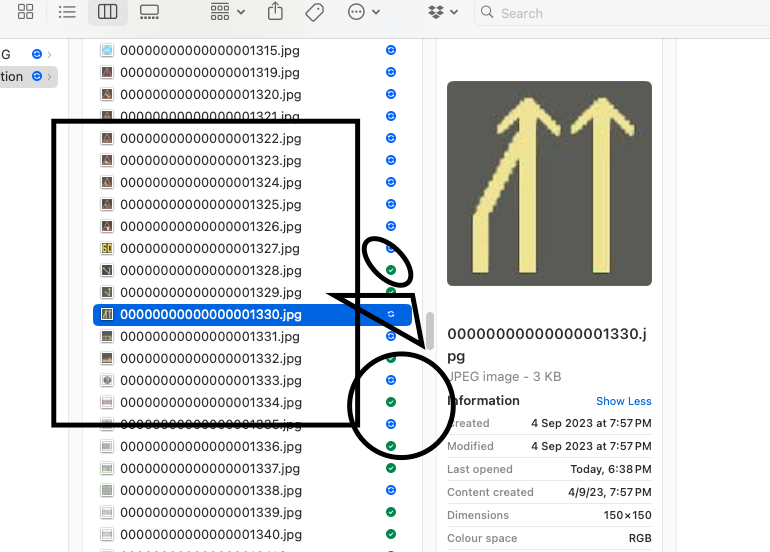Expand the folder ending in 'tion'
770x552 pixels.
[x=49, y=77]
